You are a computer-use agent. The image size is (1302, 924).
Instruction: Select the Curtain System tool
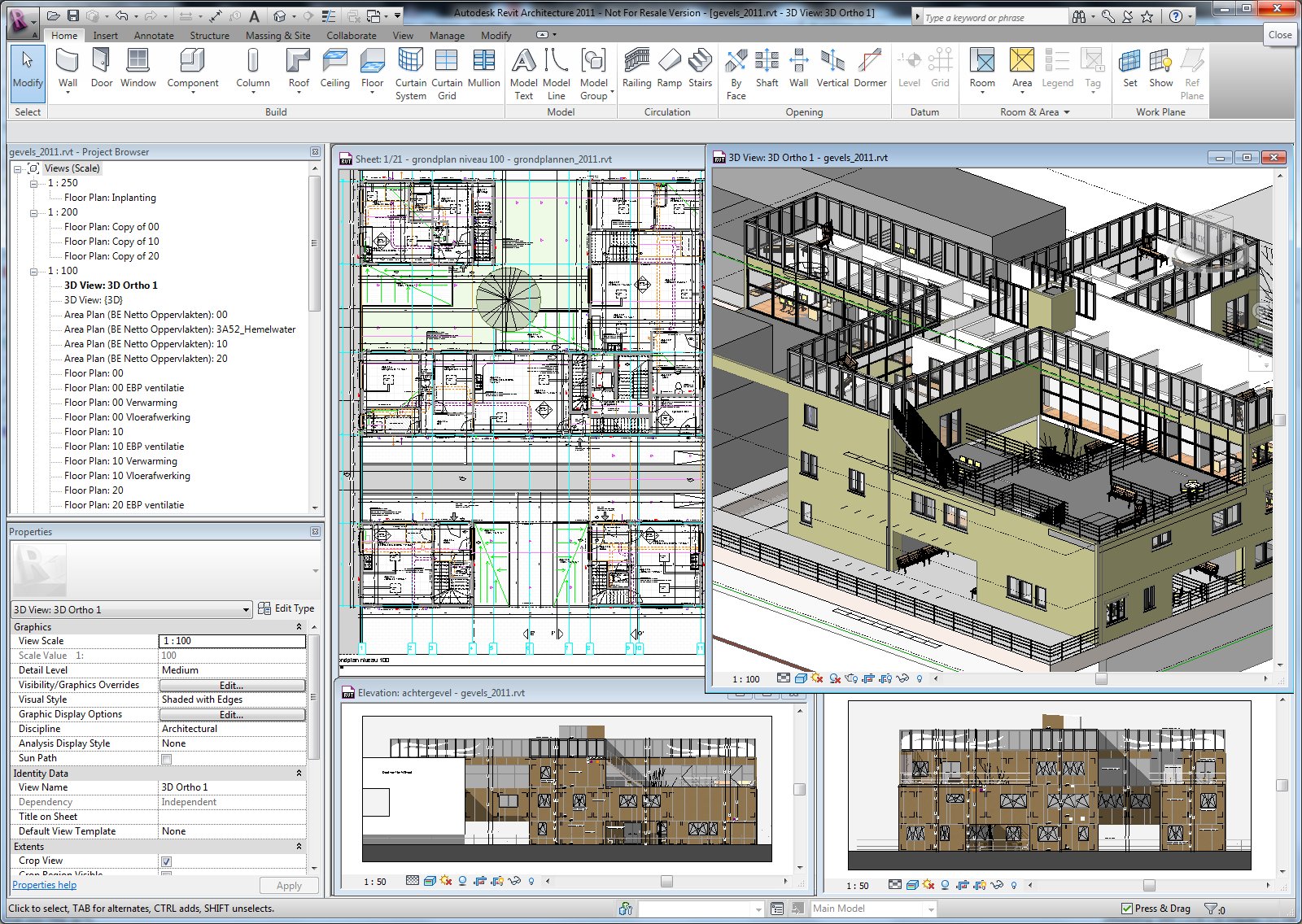411,73
